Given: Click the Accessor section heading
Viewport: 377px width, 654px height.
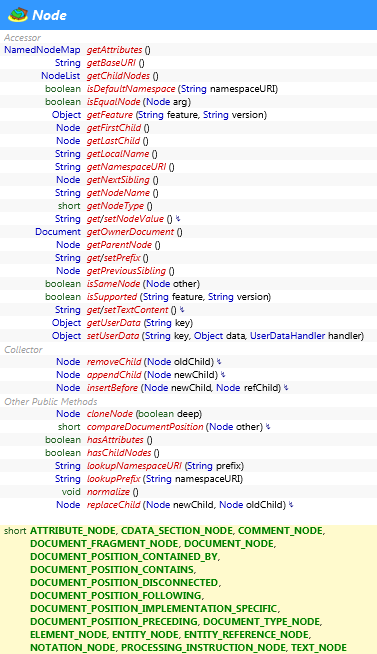Looking at the screenshot, I should (23, 38).
